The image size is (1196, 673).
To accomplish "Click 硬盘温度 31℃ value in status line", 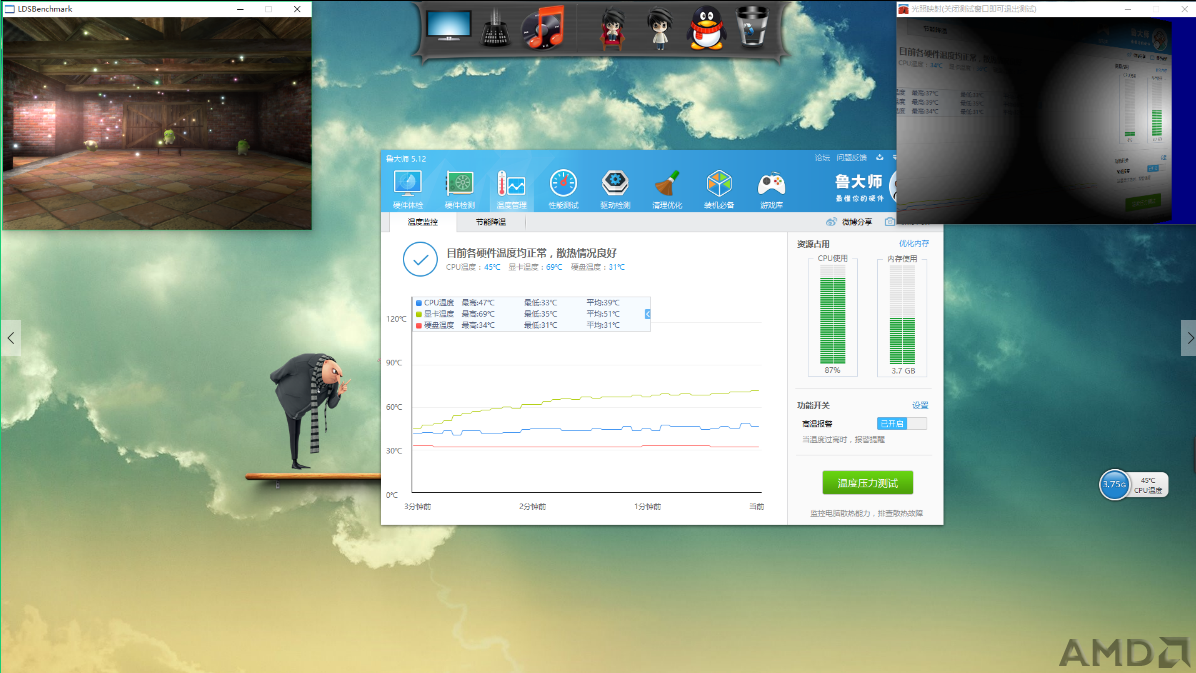I will [616, 267].
